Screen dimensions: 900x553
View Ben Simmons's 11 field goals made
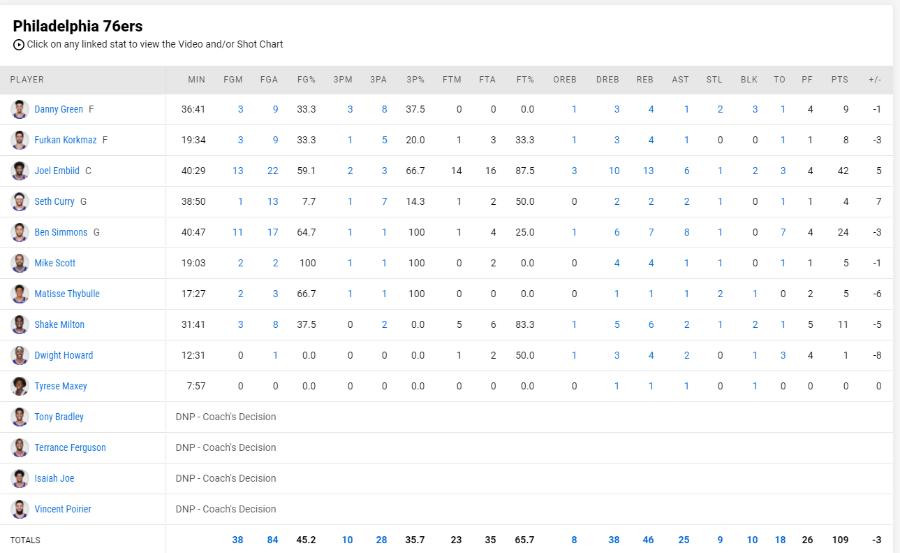click(238, 232)
